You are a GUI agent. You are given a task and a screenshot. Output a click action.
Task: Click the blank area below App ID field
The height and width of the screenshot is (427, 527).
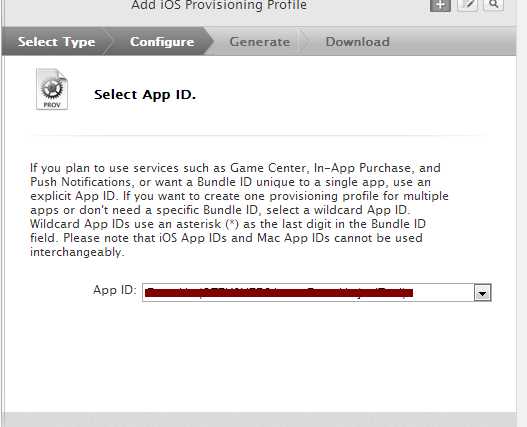pos(259,356)
